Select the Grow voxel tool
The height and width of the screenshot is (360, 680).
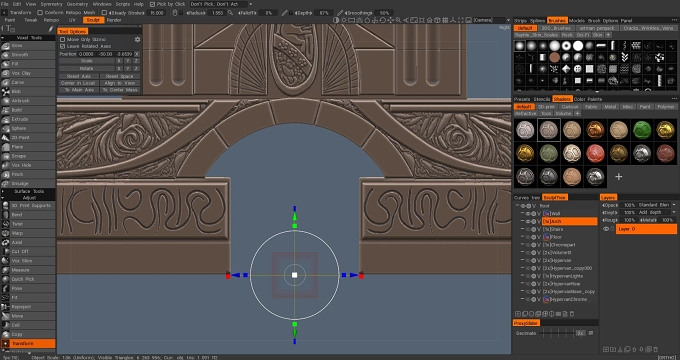(28, 46)
